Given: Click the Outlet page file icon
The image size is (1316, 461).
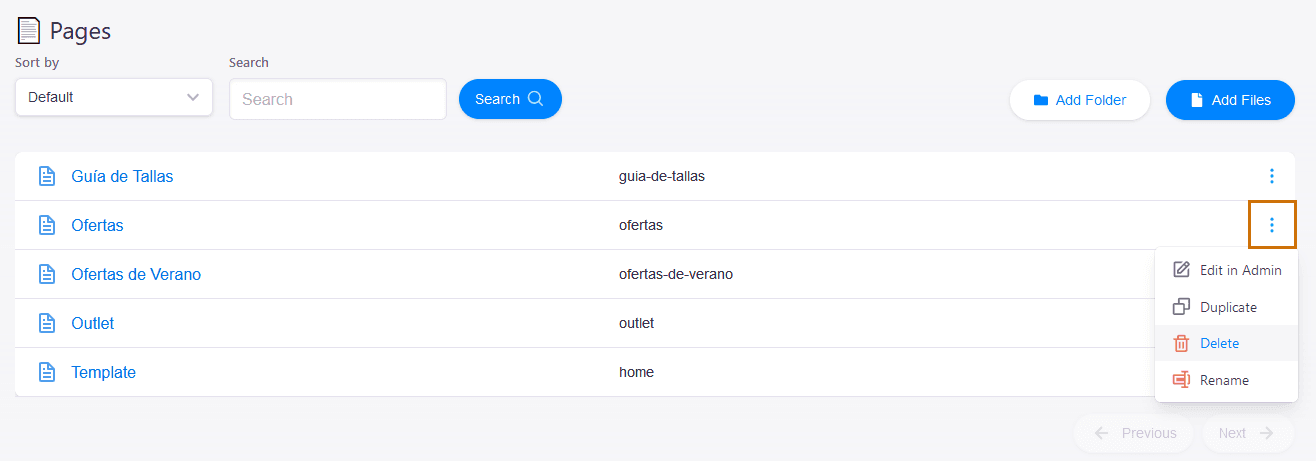Looking at the screenshot, I should click(x=46, y=323).
